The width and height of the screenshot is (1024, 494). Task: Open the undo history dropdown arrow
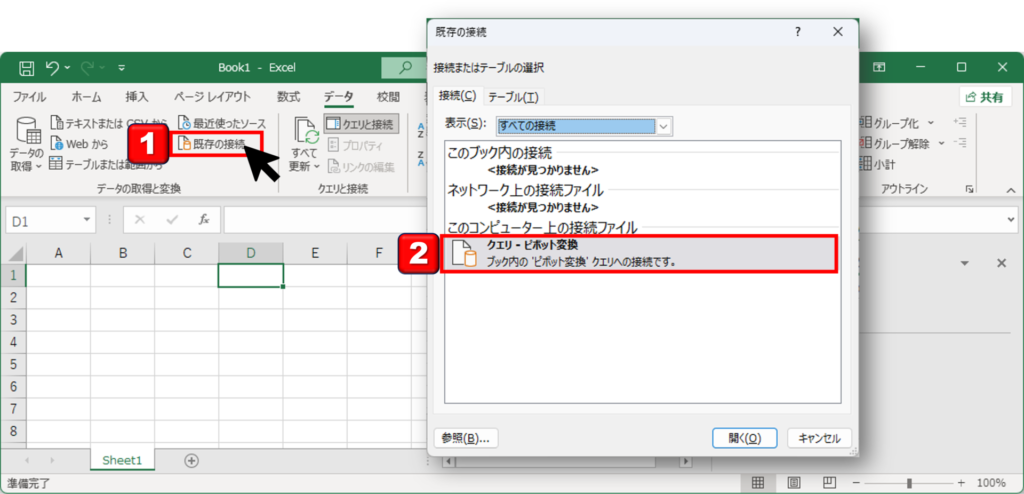point(67,67)
